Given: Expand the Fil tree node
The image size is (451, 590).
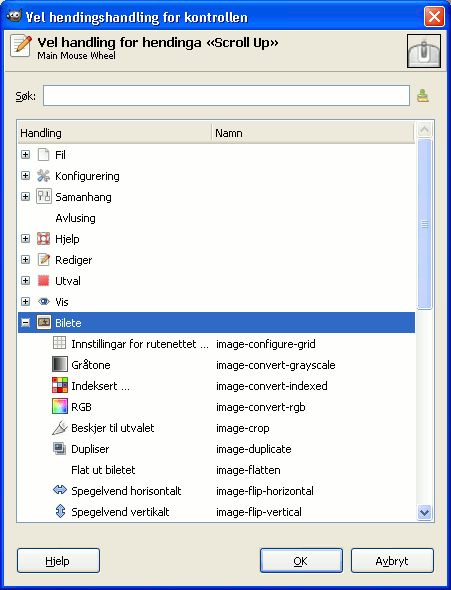Looking at the screenshot, I should pyautogui.click(x=25, y=155).
